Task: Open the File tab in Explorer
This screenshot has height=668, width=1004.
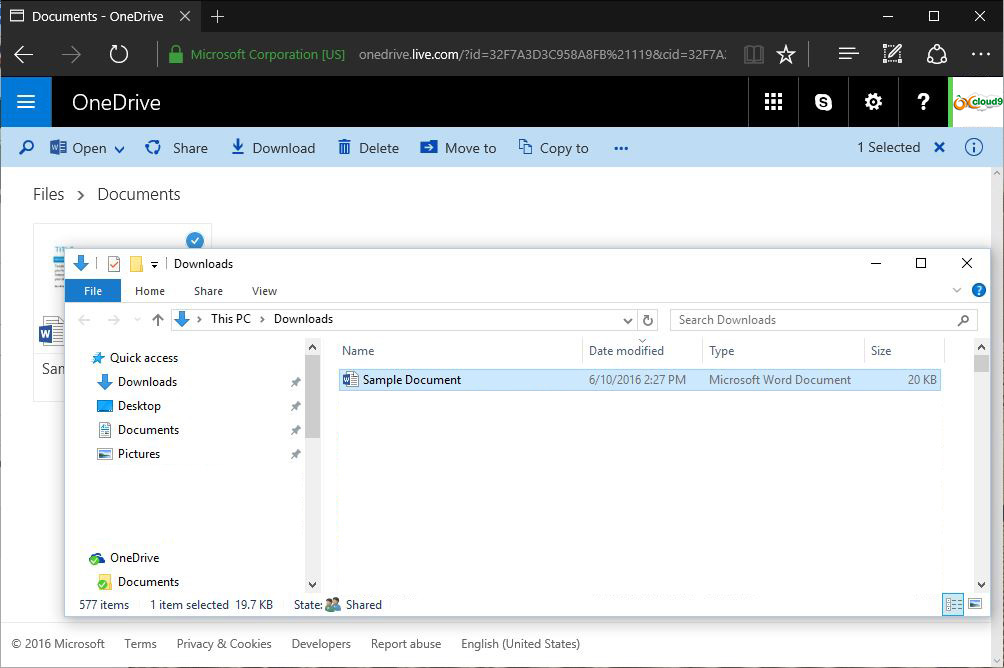Action: click(93, 291)
